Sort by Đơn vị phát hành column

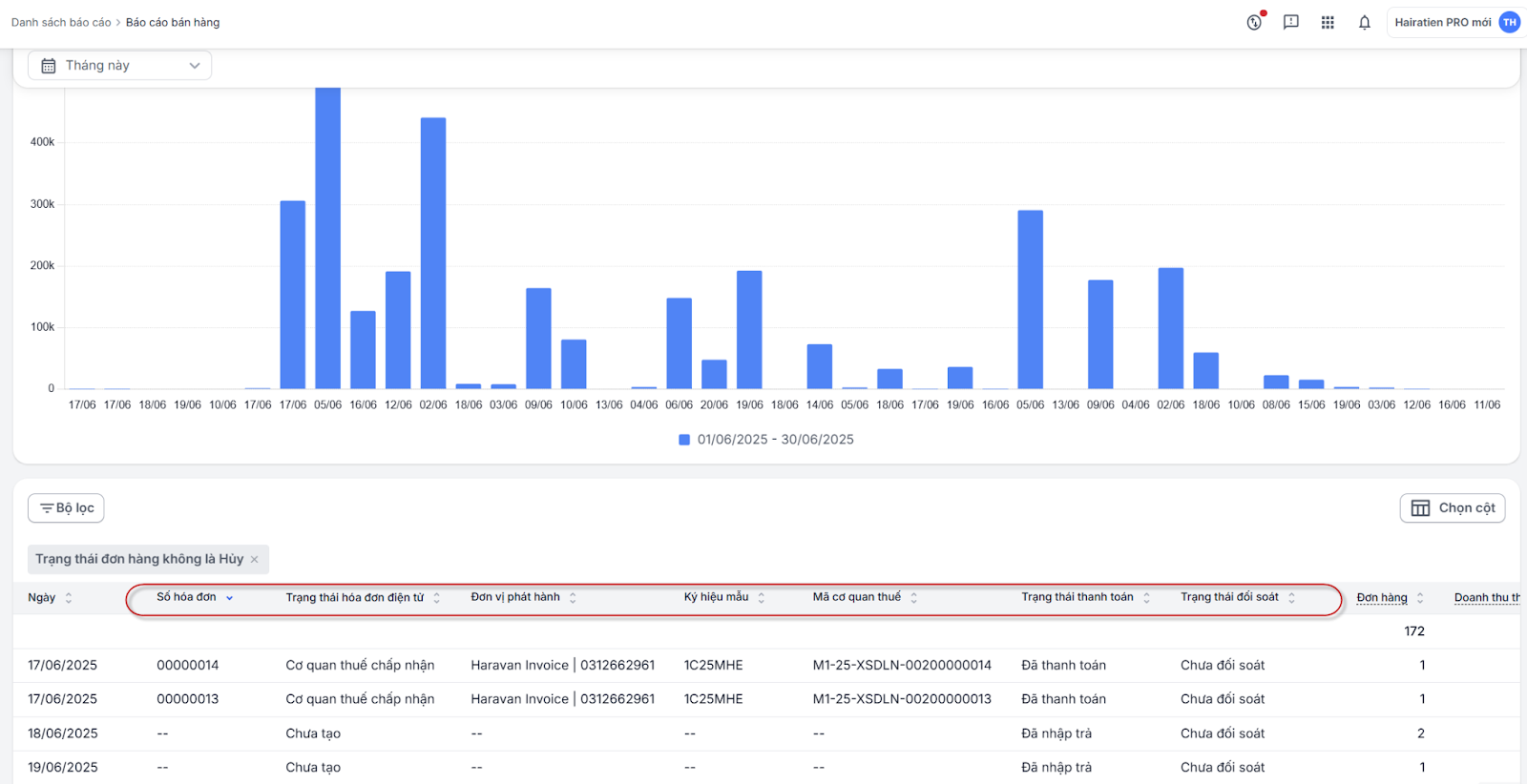pyautogui.click(x=573, y=598)
